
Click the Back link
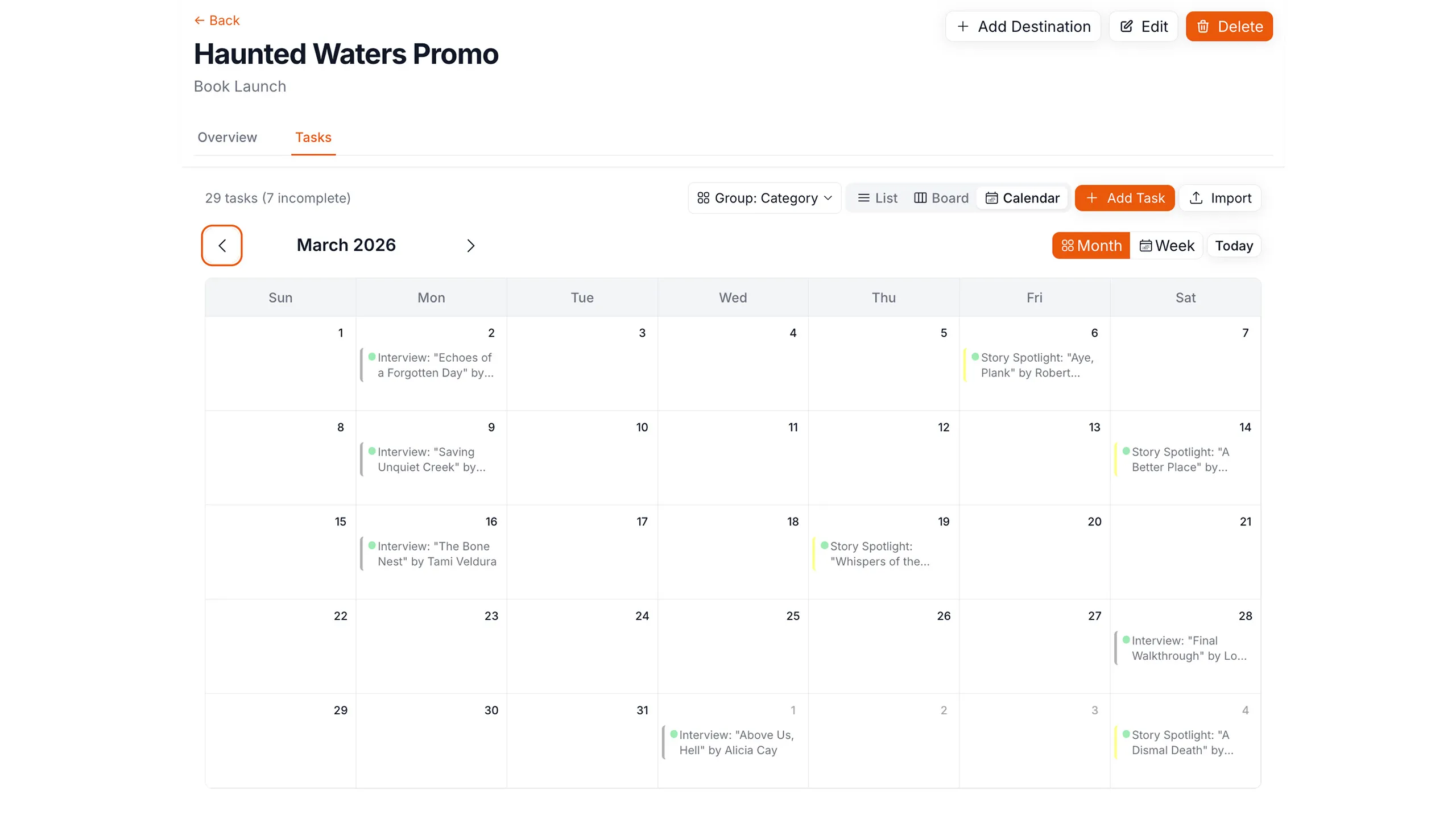(224, 20)
